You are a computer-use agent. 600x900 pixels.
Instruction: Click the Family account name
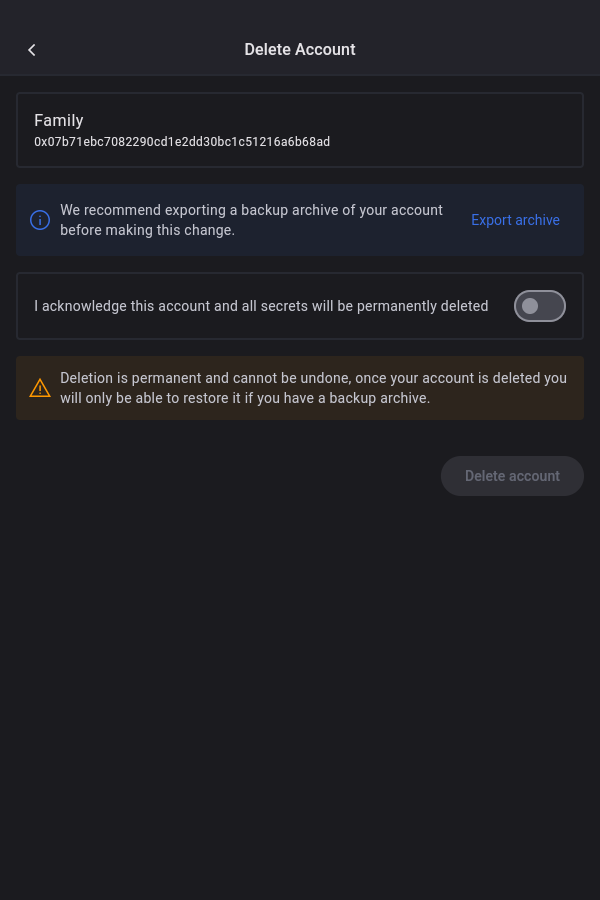point(59,120)
